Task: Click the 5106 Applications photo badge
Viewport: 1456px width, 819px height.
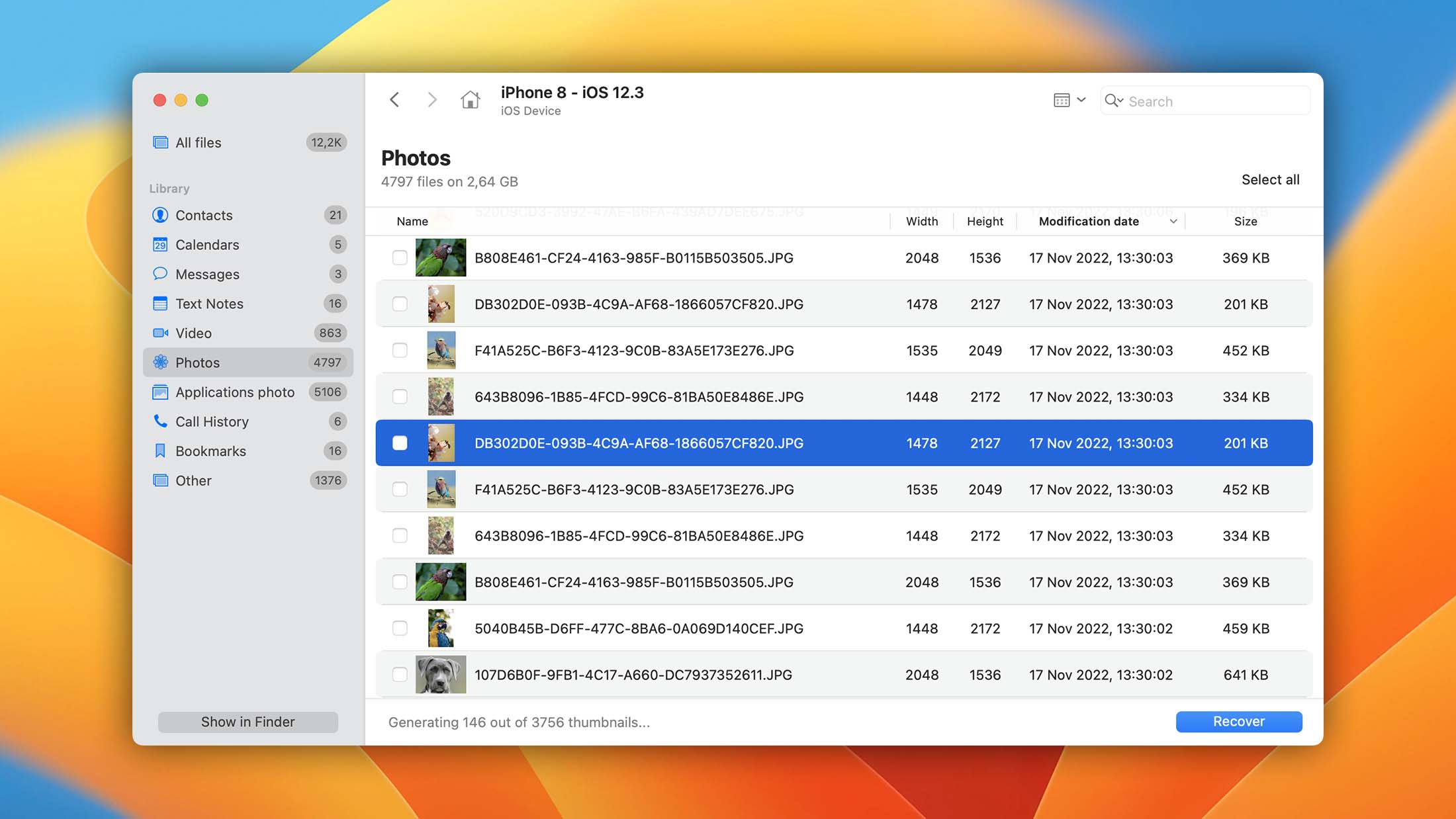Action: (328, 392)
